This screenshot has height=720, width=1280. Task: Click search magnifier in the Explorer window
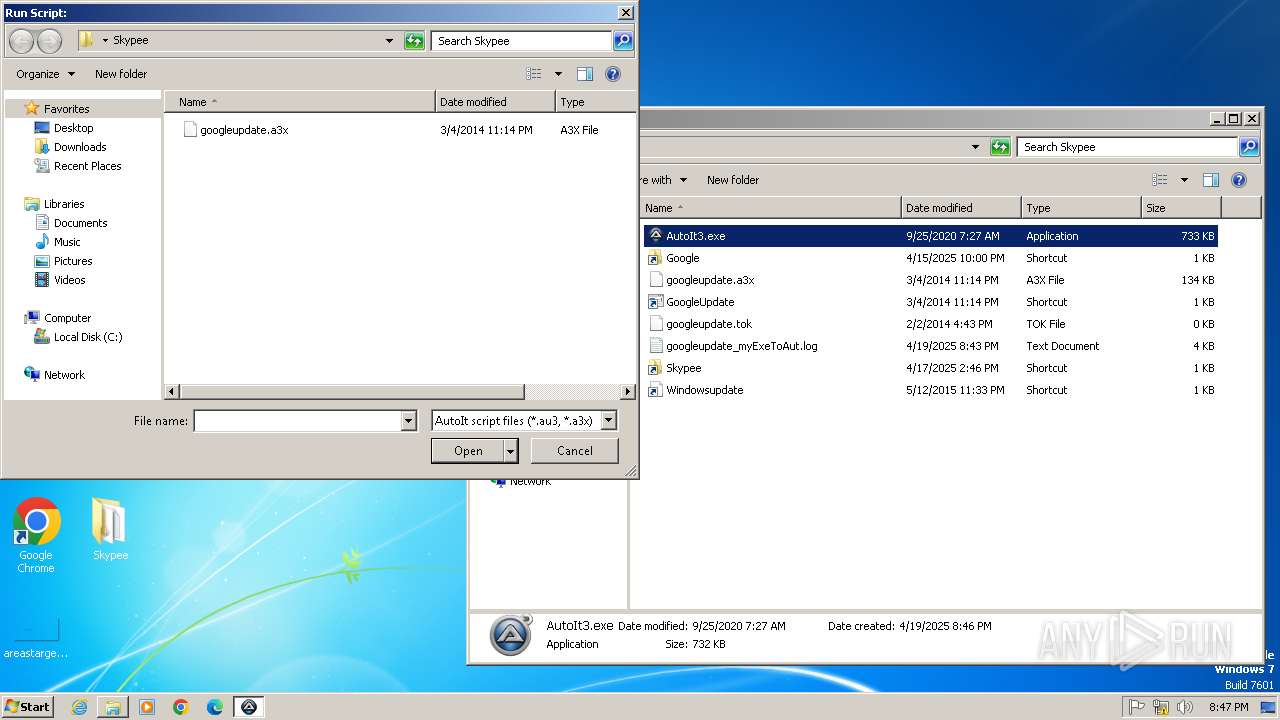tap(1249, 147)
